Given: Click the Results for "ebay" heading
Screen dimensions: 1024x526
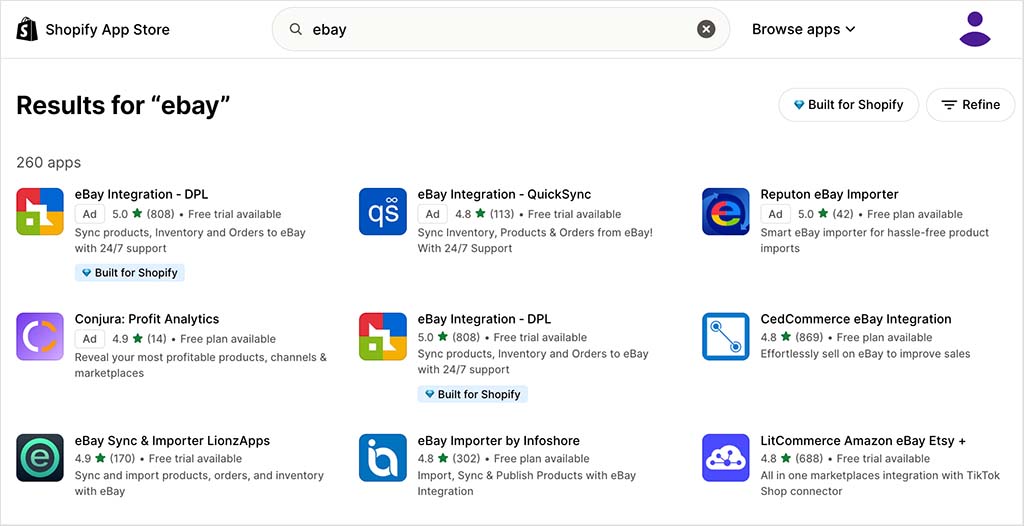Looking at the screenshot, I should point(123,105).
